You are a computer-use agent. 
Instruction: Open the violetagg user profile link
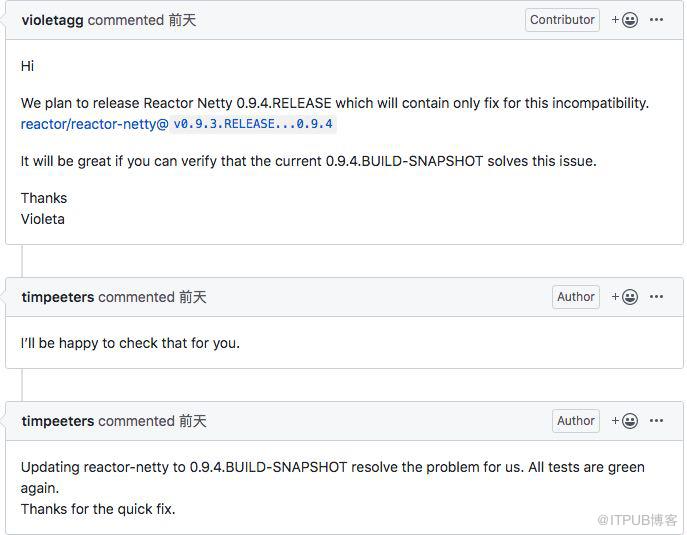click(x=53, y=20)
